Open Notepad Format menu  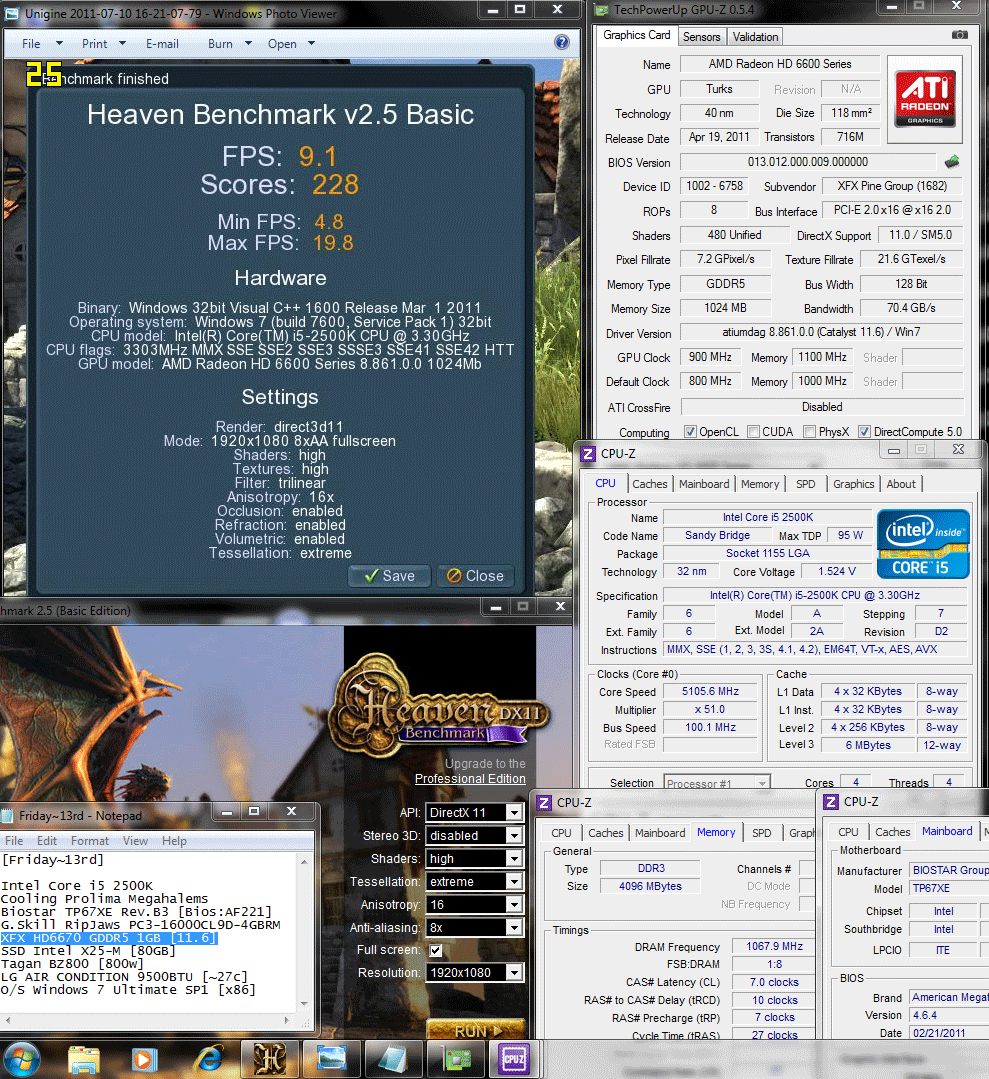[x=89, y=841]
